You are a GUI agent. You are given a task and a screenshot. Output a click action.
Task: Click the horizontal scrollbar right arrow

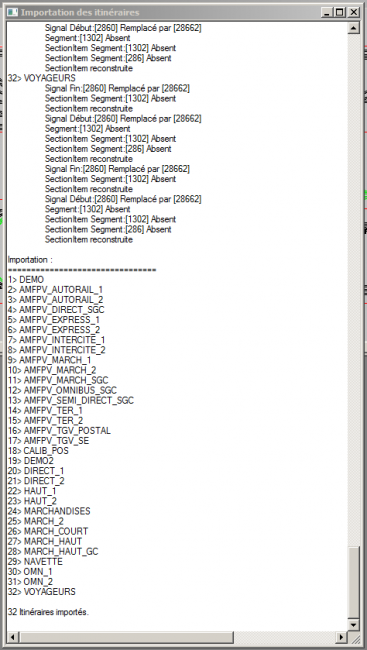point(342,636)
